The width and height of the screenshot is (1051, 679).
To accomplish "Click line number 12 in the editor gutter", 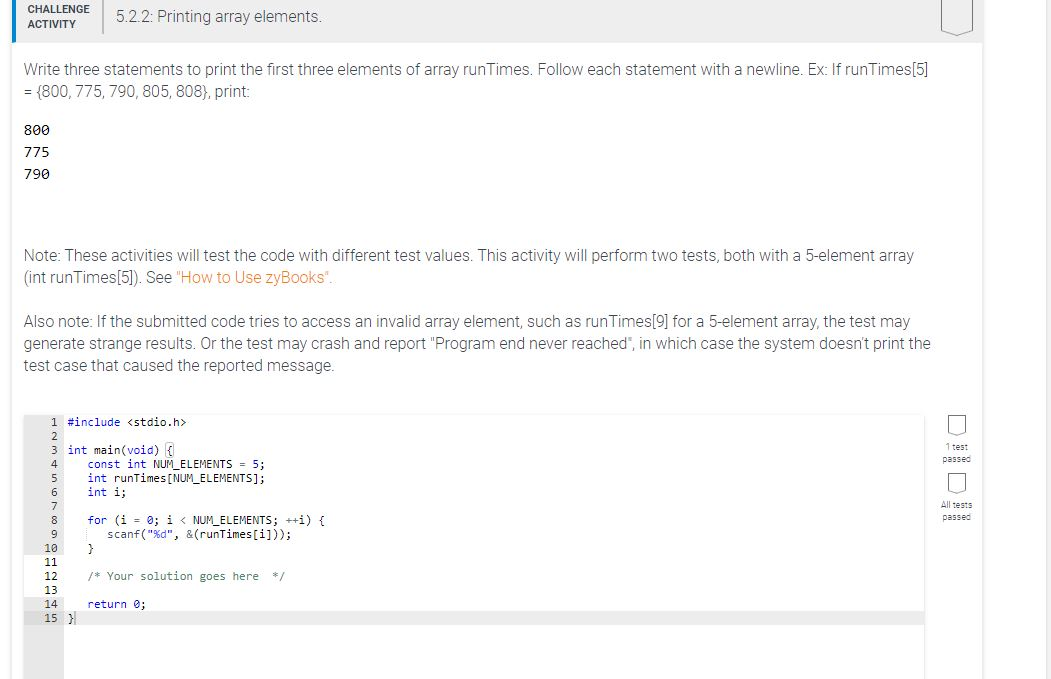I will coord(51,576).
